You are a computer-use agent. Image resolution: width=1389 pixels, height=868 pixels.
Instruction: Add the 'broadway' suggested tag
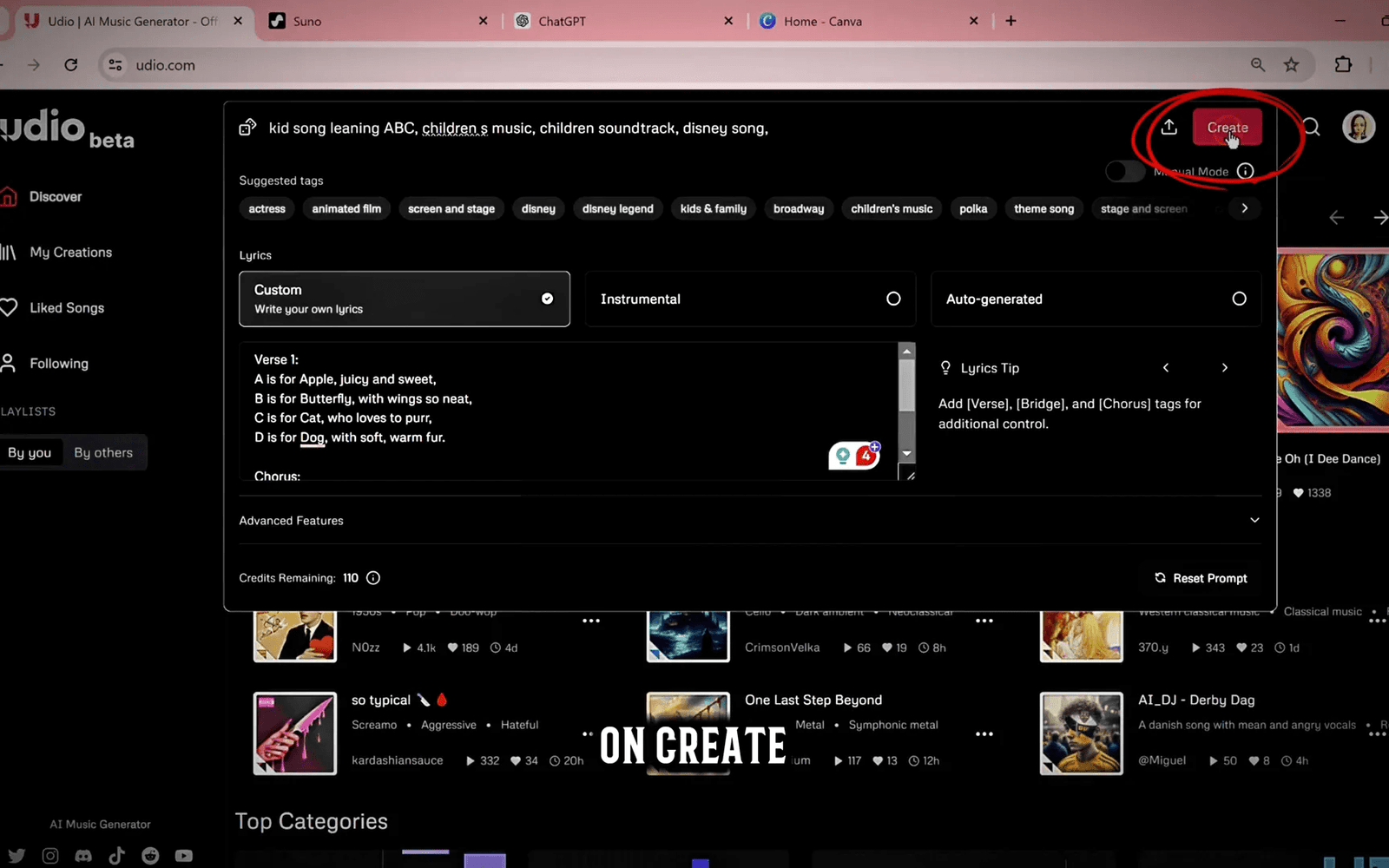pos(799,208)
